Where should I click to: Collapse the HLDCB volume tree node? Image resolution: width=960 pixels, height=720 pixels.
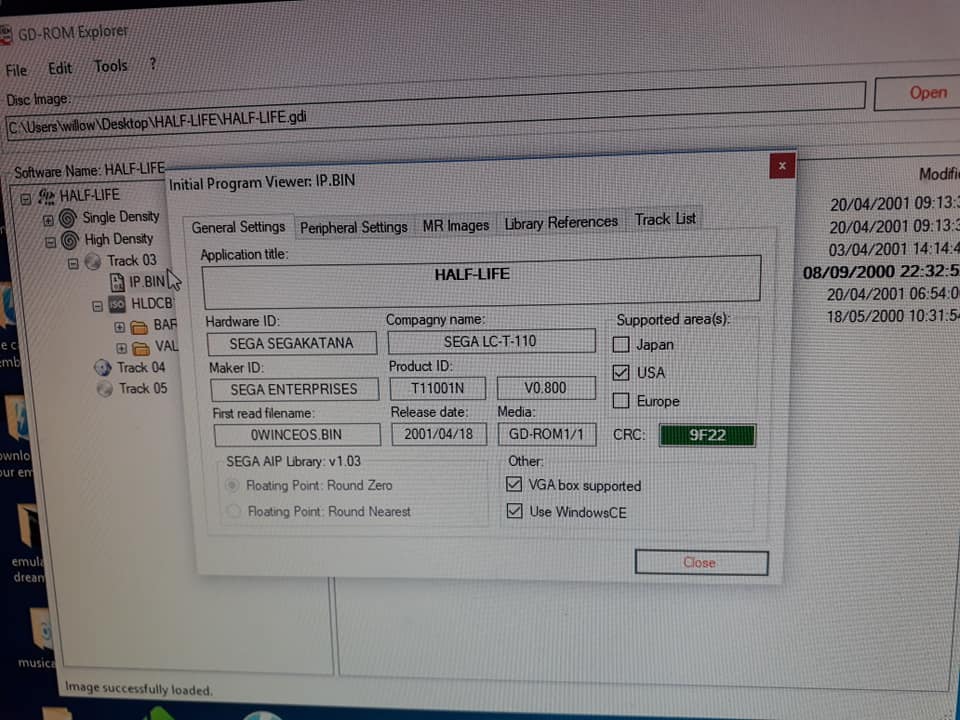pyautogui.click(x=97, y=306)
